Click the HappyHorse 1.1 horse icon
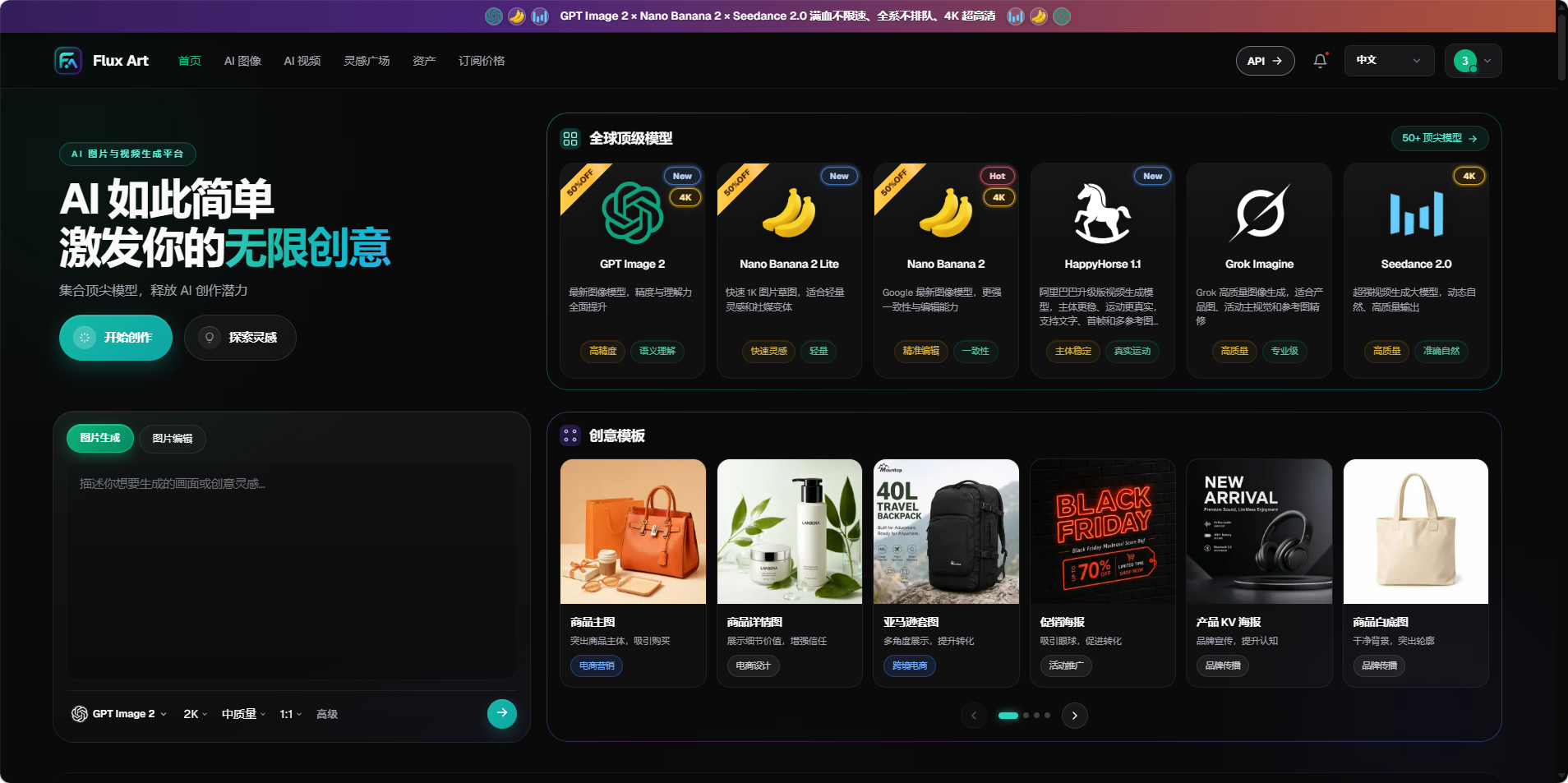Image resolution: width=1568 pixels, height=783 pixels. coord(1102,213)
